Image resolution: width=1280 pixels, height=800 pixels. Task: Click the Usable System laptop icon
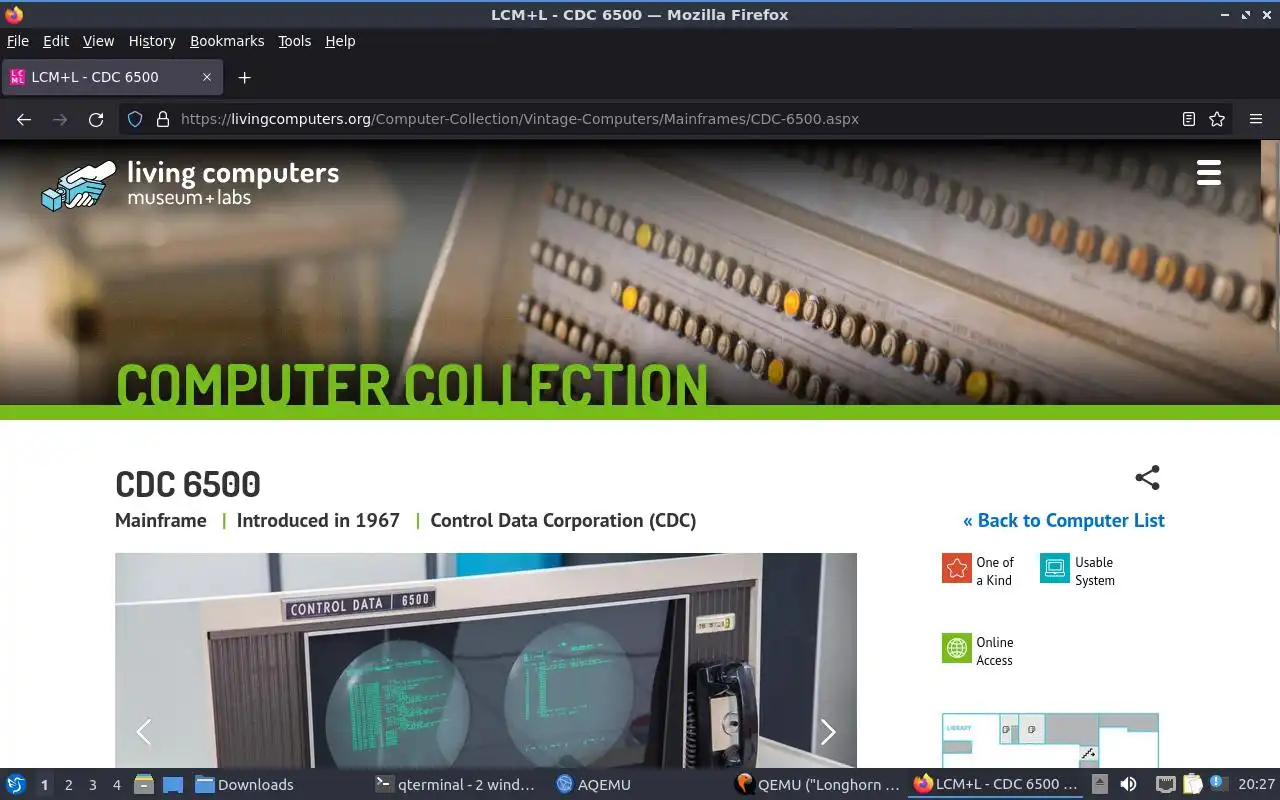click(1055, 568)
